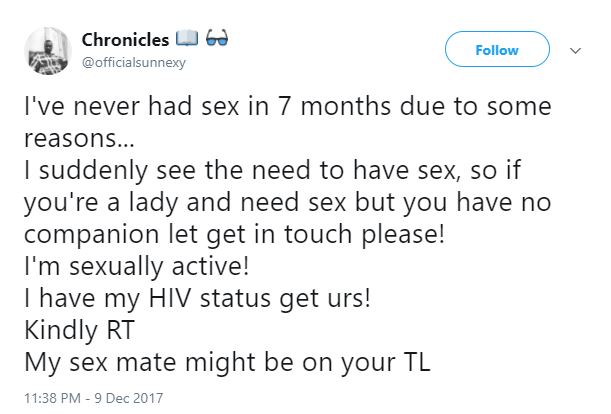Click the last tweet line ending "your TL"
The width and height of the screenshot is (611, 414).
(x=226, y=363)
